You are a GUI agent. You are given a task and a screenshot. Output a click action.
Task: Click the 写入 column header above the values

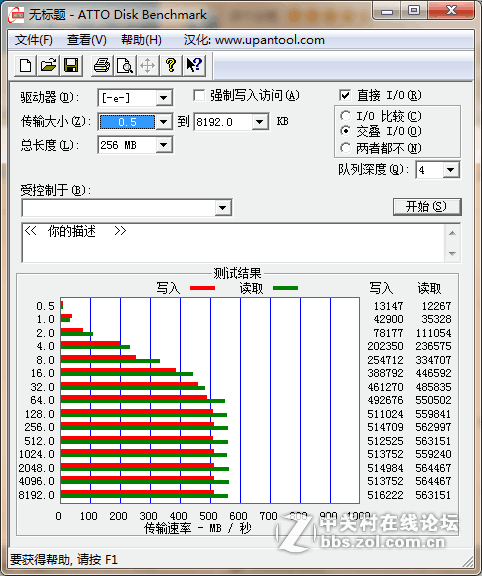381,288
